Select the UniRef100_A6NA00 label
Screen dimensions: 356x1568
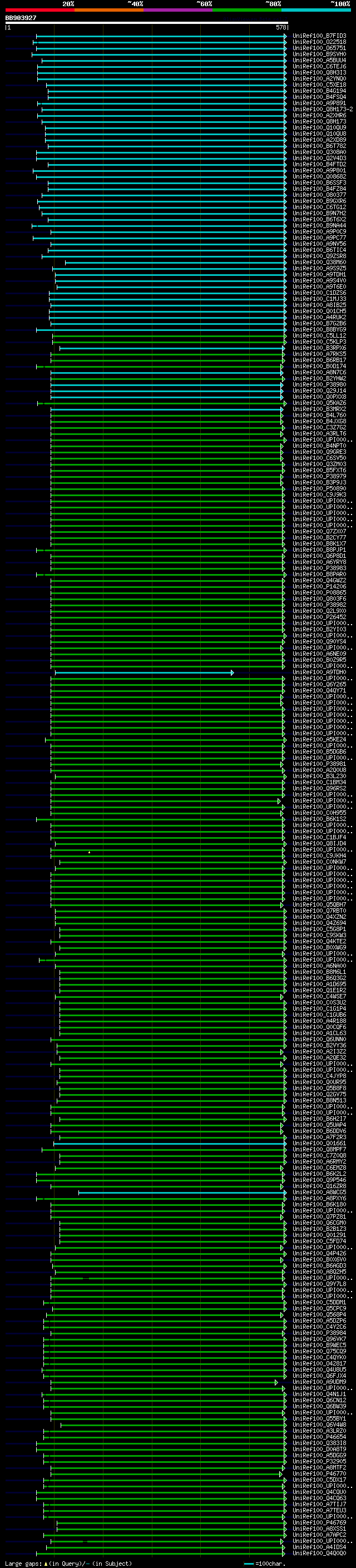click(x=319, y=966)
